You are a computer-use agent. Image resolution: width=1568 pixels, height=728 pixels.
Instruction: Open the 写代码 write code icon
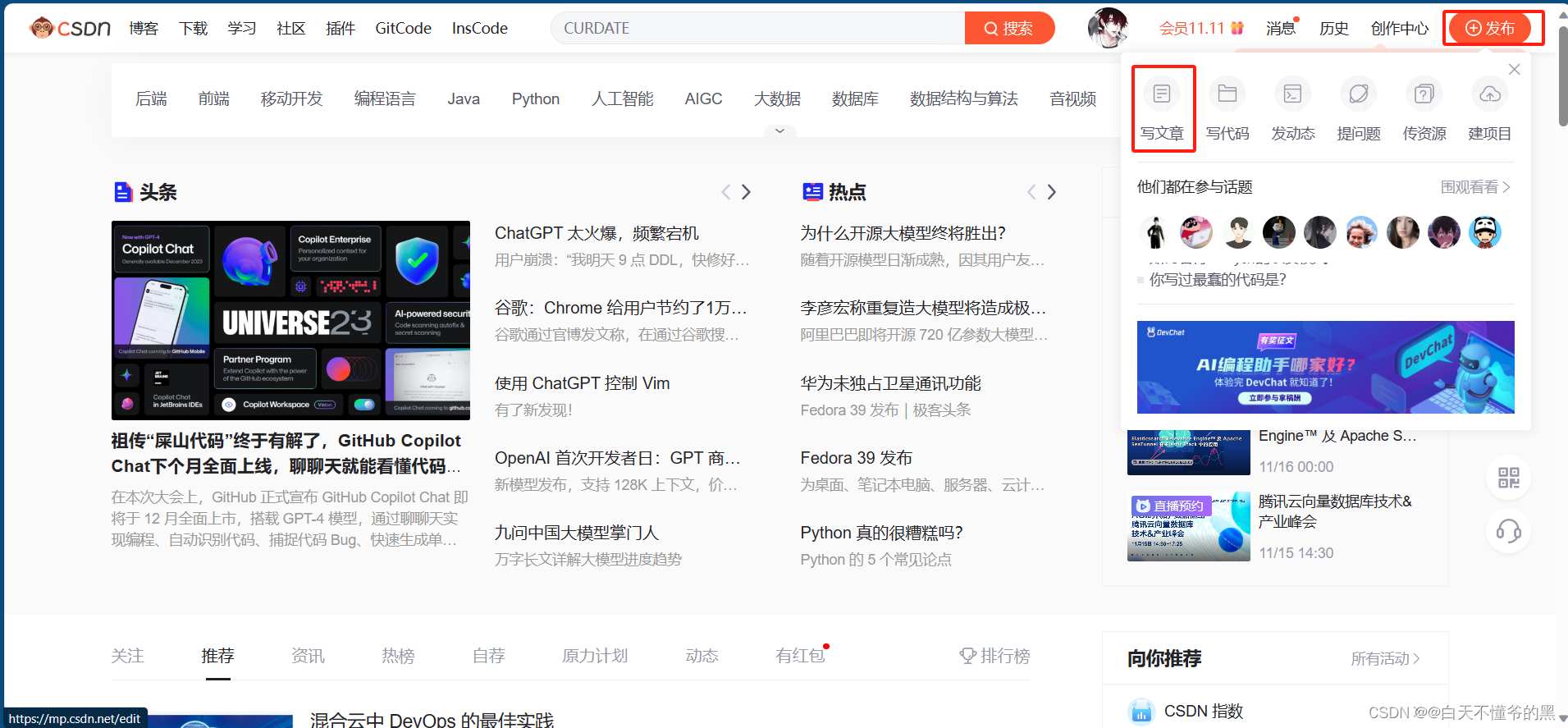coord(1227,94)
